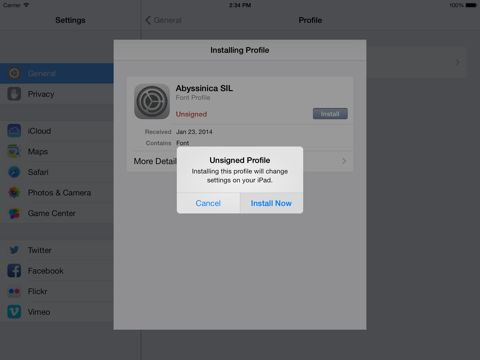480x360 pixels.
Task: Click the Jan 23, 2014 received date
Action: pos(194,132)
